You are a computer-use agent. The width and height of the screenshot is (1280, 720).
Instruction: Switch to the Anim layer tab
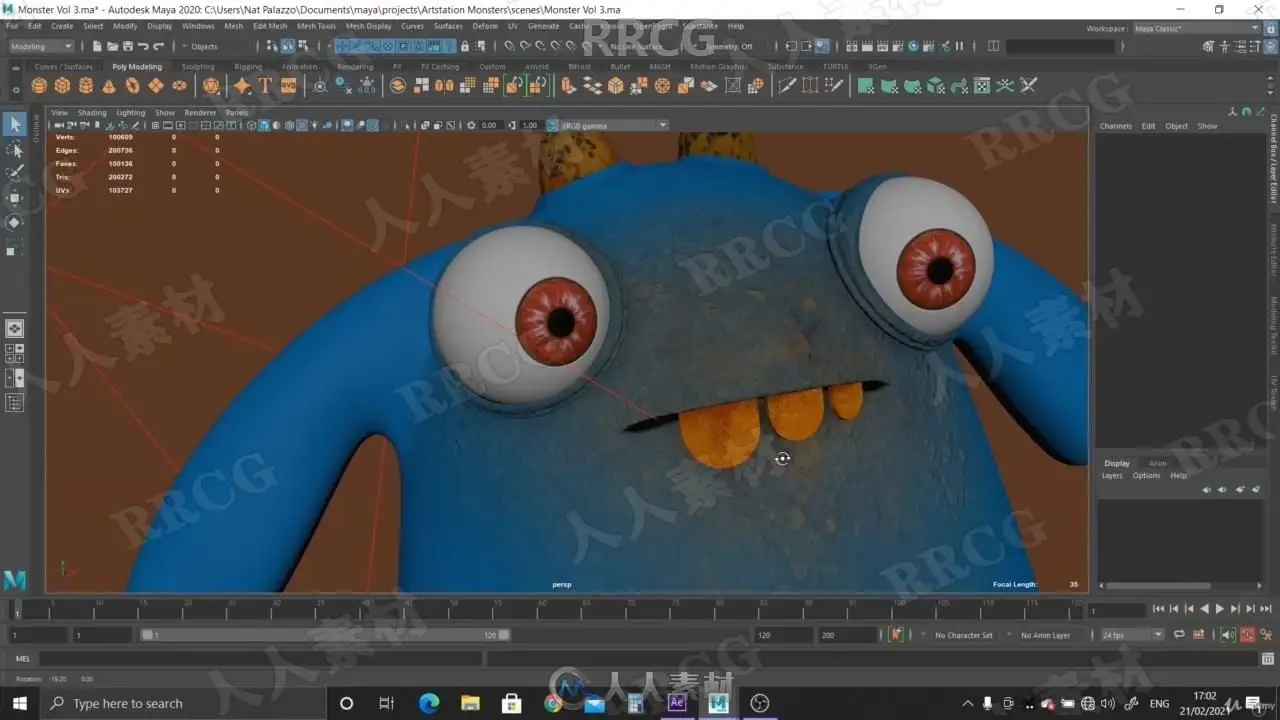pyautogui.click(x=1158, y=463)
